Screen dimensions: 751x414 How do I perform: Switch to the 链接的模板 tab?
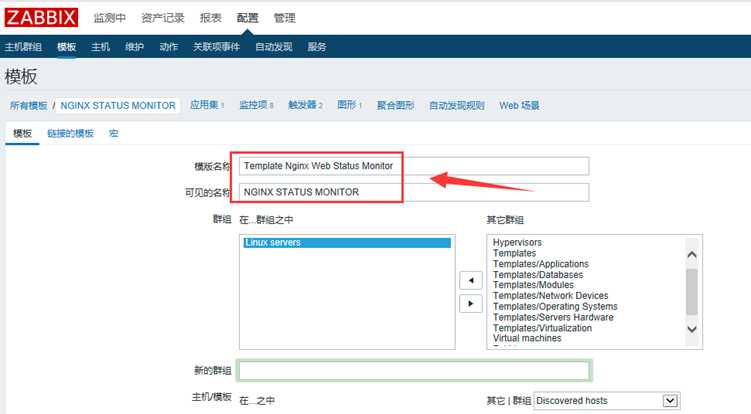coord(70,134)
